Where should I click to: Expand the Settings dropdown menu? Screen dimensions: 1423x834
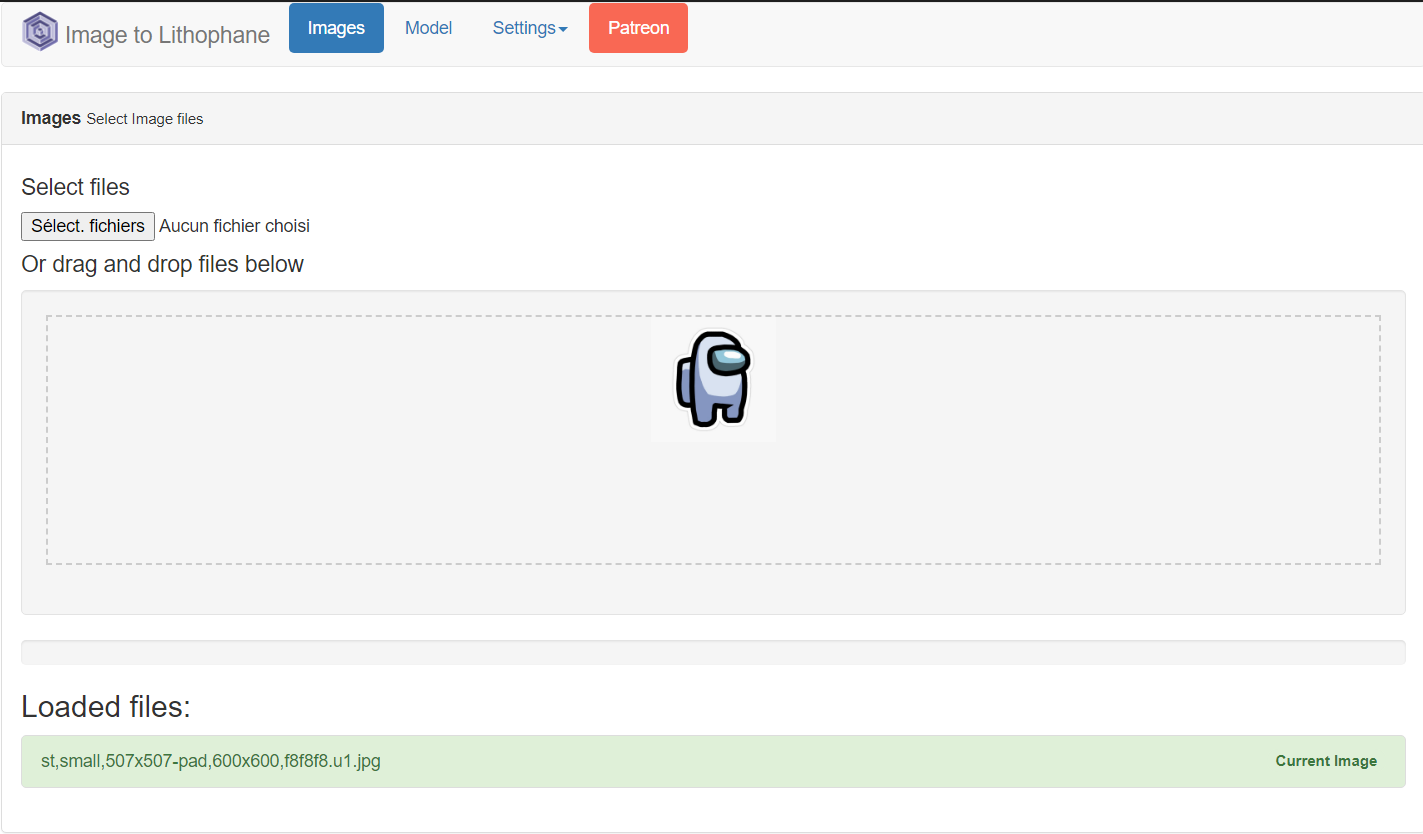click(524, 28)
